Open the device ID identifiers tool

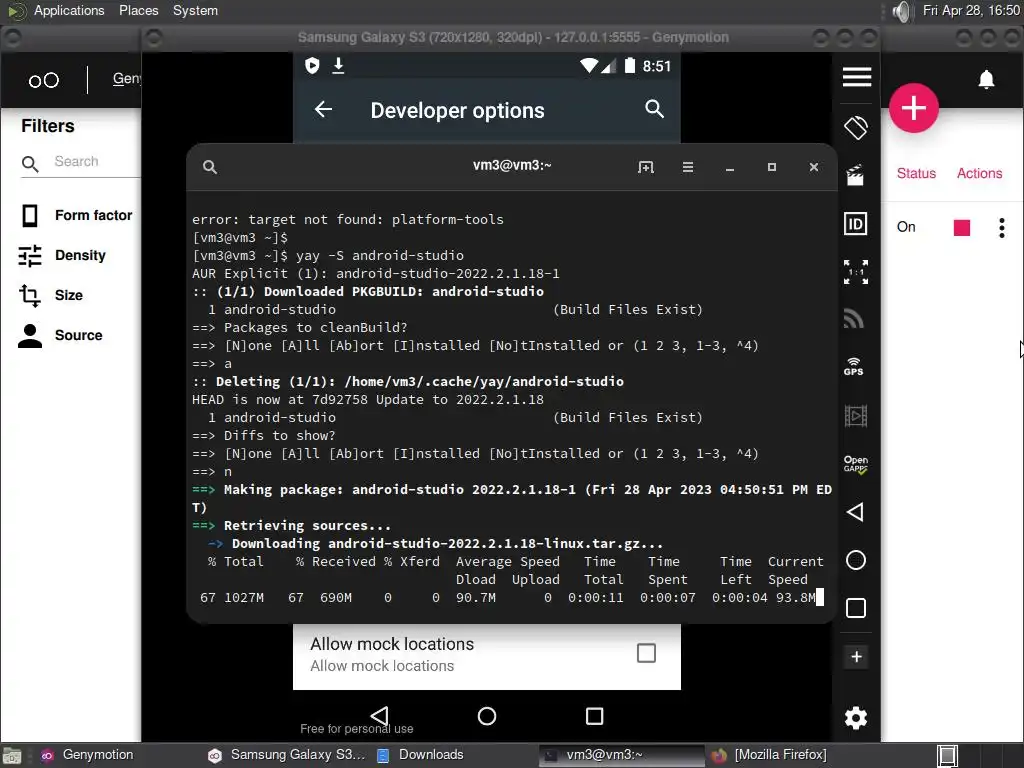pyautogui.click(x=856, y=224)
